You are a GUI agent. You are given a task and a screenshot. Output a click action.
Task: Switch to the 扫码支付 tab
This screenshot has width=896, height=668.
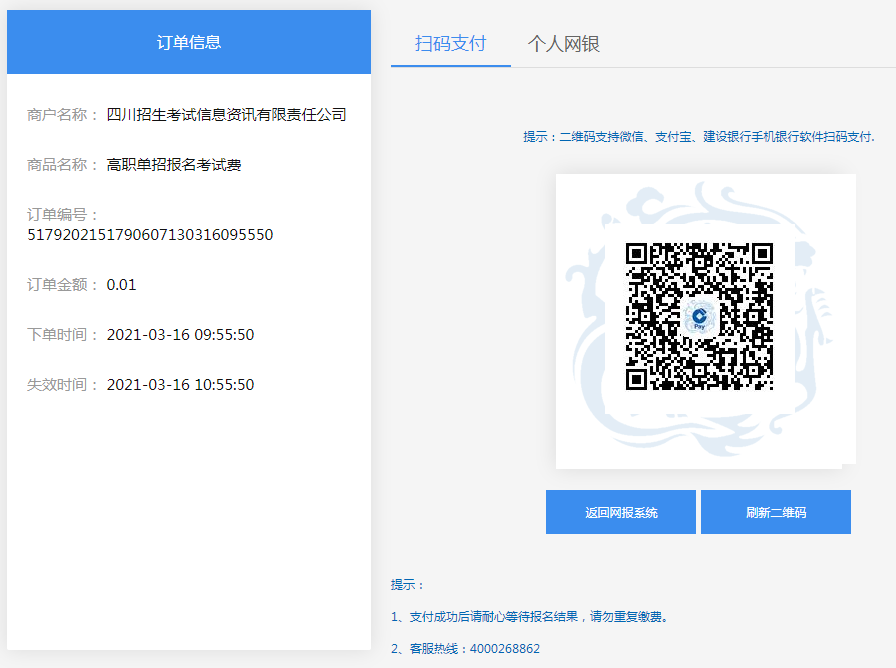point(450,44)
